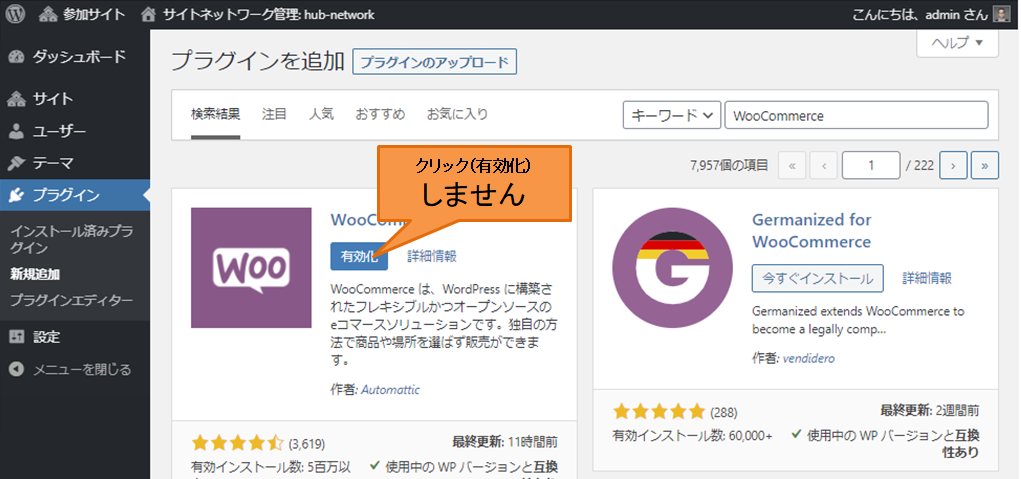Click the ダッシュボード gauge icon
1021x479 pixels.
[17, 57]
